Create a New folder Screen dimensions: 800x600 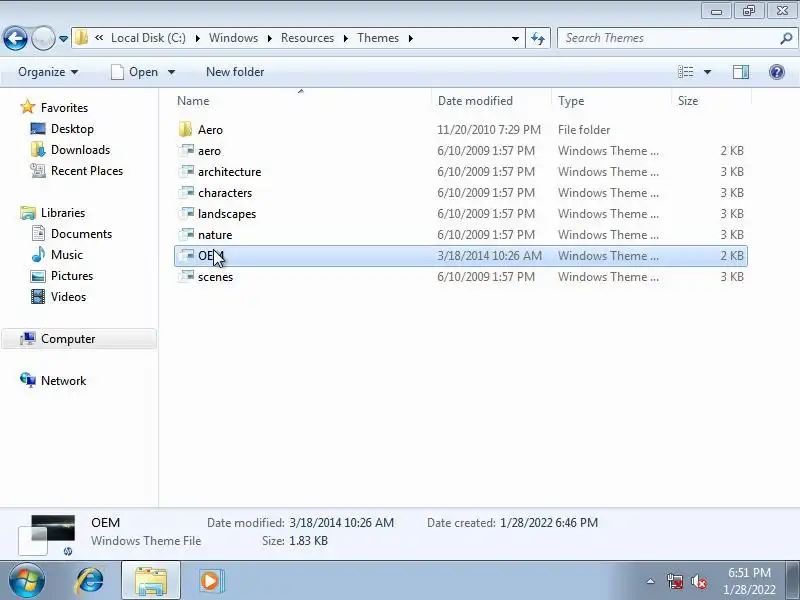(x=235, y=72)
